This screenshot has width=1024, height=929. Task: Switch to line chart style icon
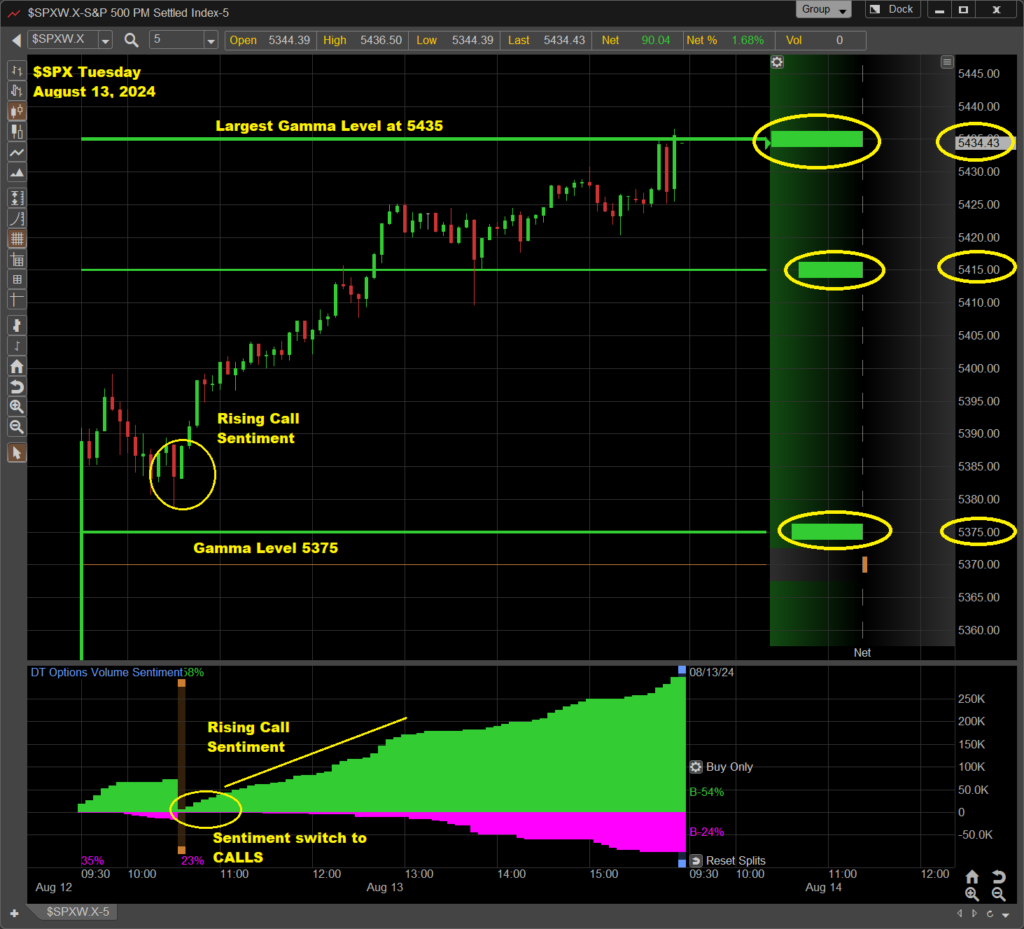pos(17,153)
